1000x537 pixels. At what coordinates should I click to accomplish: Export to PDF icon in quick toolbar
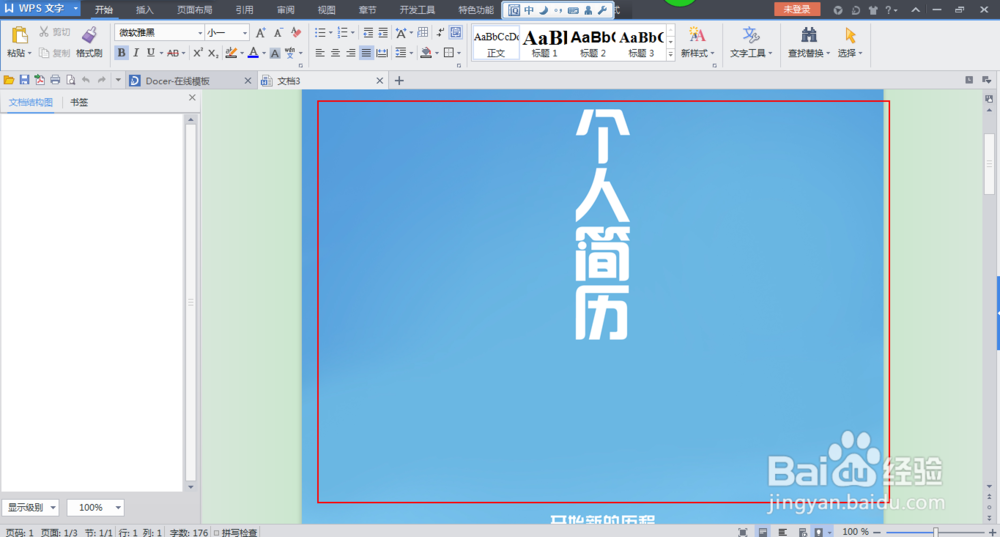pos(40,80)
